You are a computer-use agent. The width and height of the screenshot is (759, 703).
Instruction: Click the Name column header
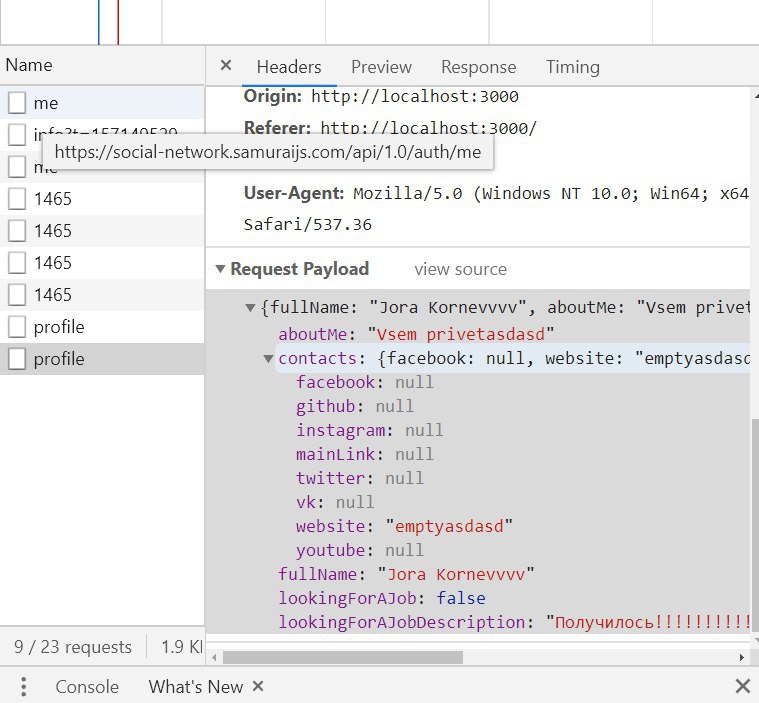coord(29,65)
